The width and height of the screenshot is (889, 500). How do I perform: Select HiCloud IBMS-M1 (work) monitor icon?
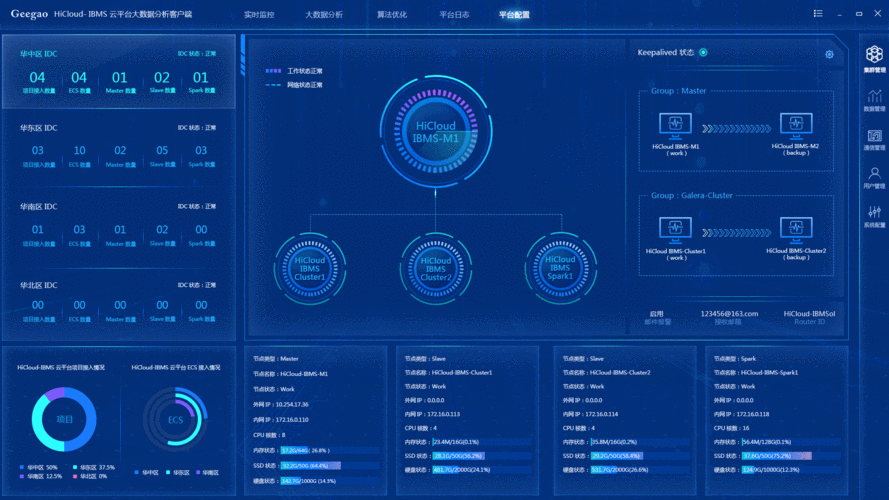point(675,126)
